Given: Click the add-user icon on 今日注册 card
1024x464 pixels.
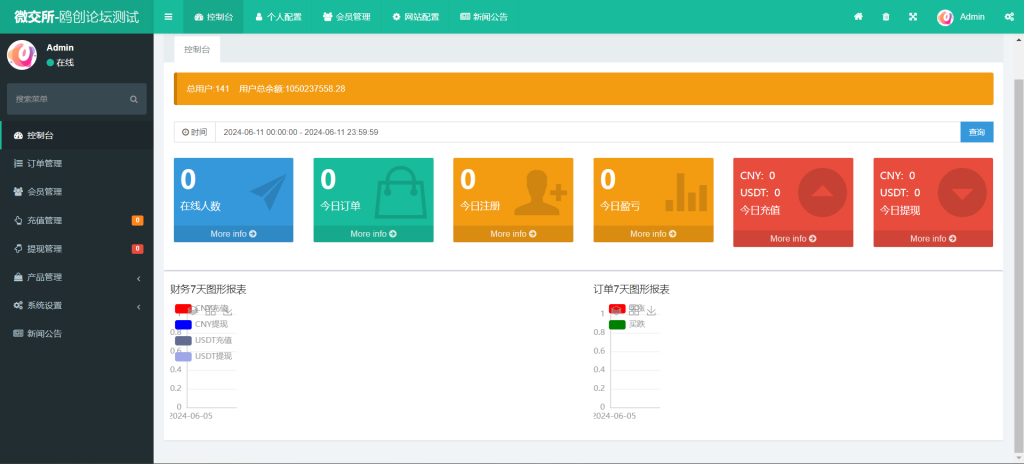Looking at the screenshot, I should tap(541, 193).
